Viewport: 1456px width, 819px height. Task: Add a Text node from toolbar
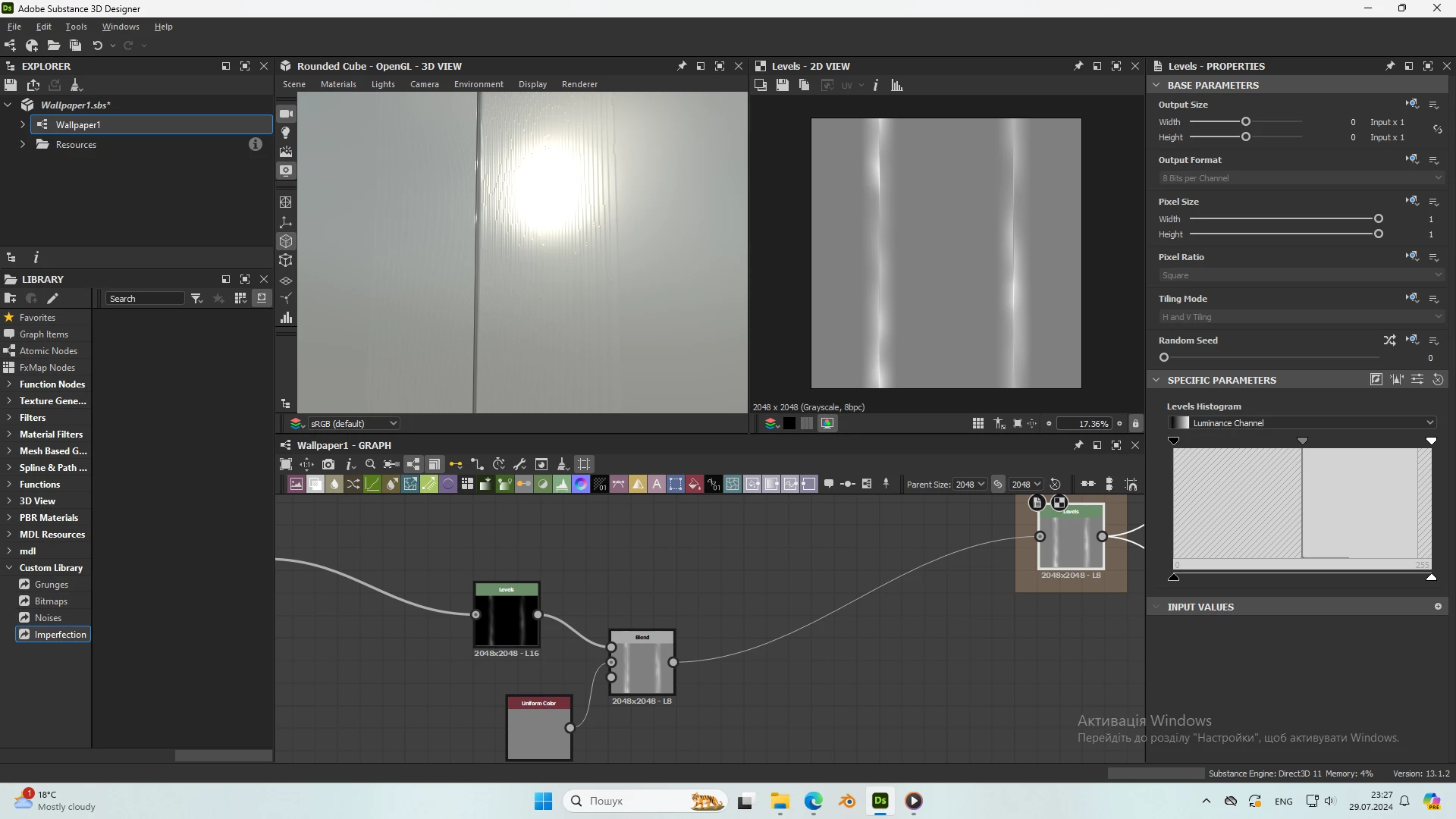point(657,485)
